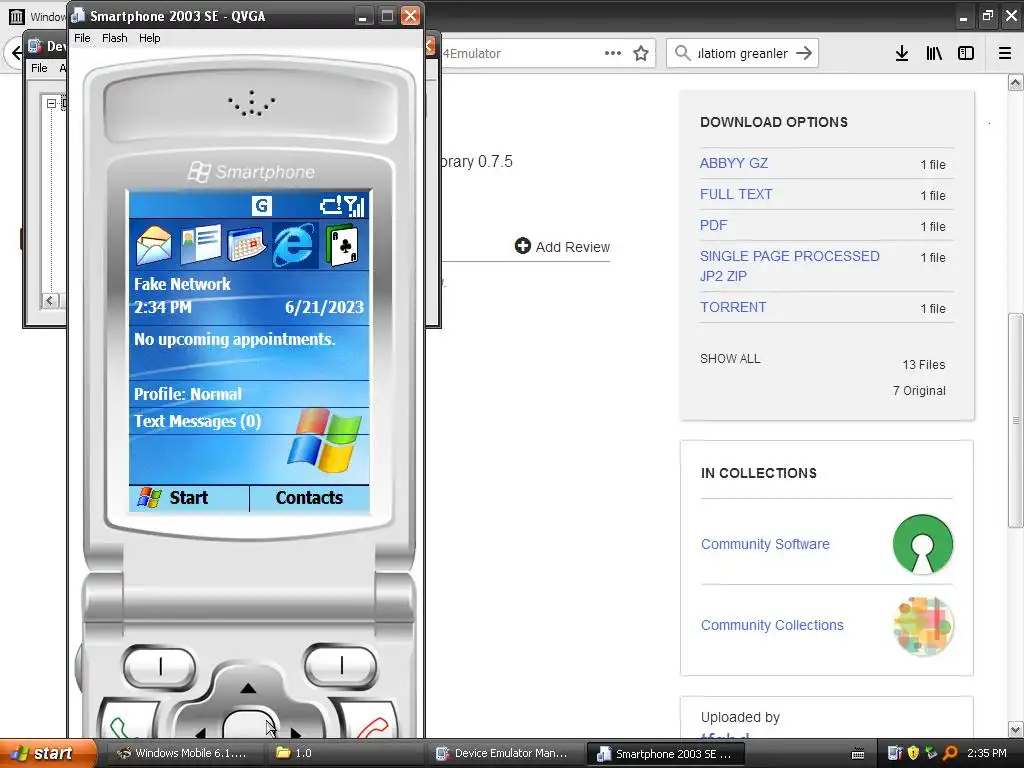Click the d-pad up arrow
This screenshot has height=768, width=1024.
click(x=248, y=688)
